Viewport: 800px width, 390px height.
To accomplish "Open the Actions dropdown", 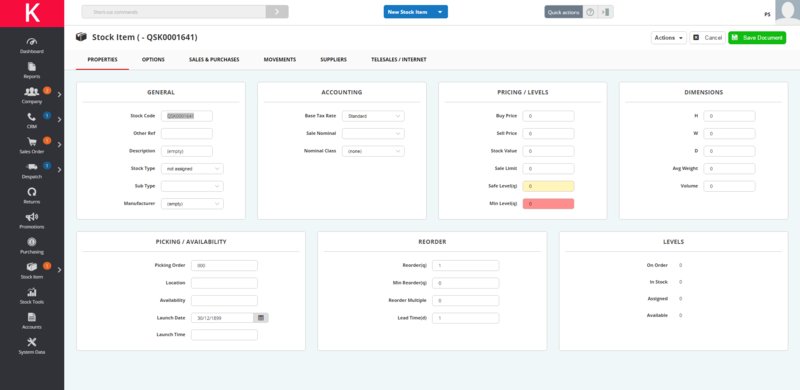I will (668, 38).
